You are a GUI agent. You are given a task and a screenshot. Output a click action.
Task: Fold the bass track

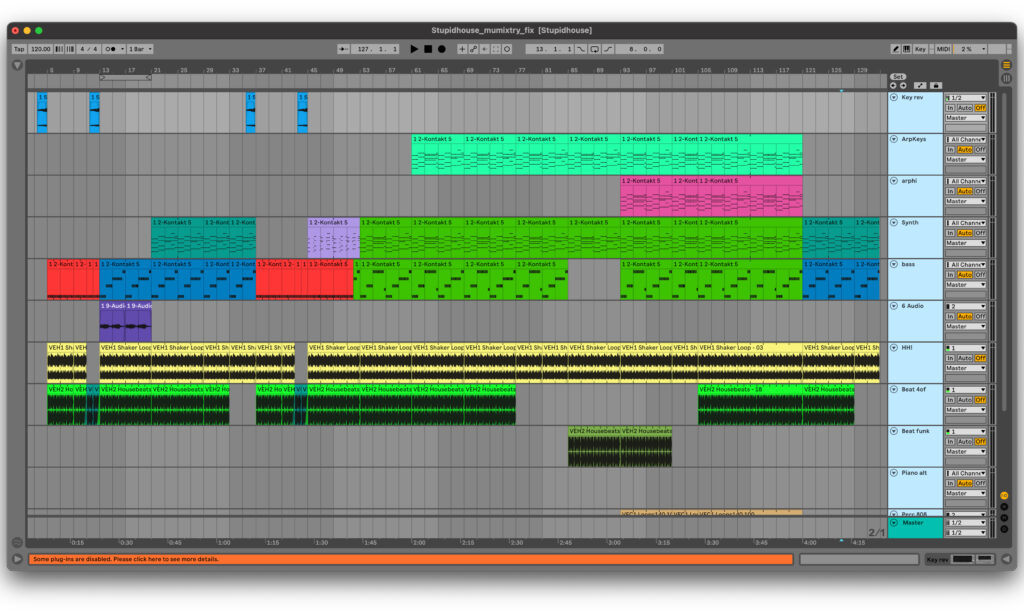pyautogui.click(x=893, y=265)
